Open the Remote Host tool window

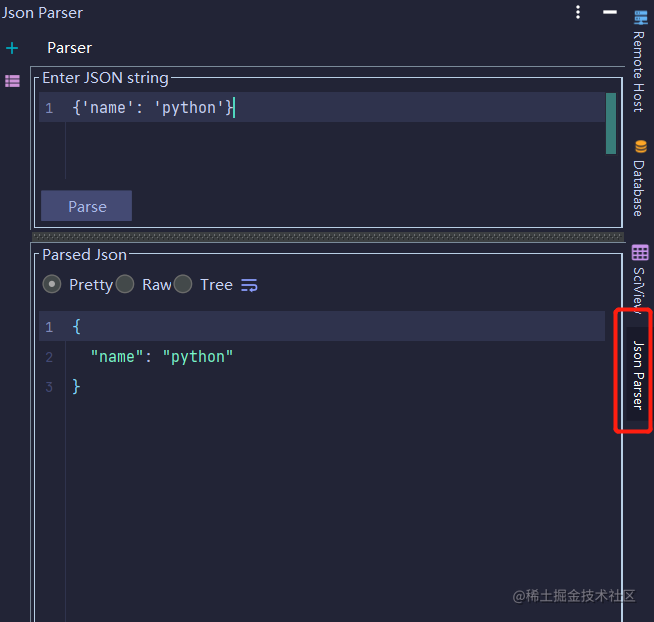639,62
